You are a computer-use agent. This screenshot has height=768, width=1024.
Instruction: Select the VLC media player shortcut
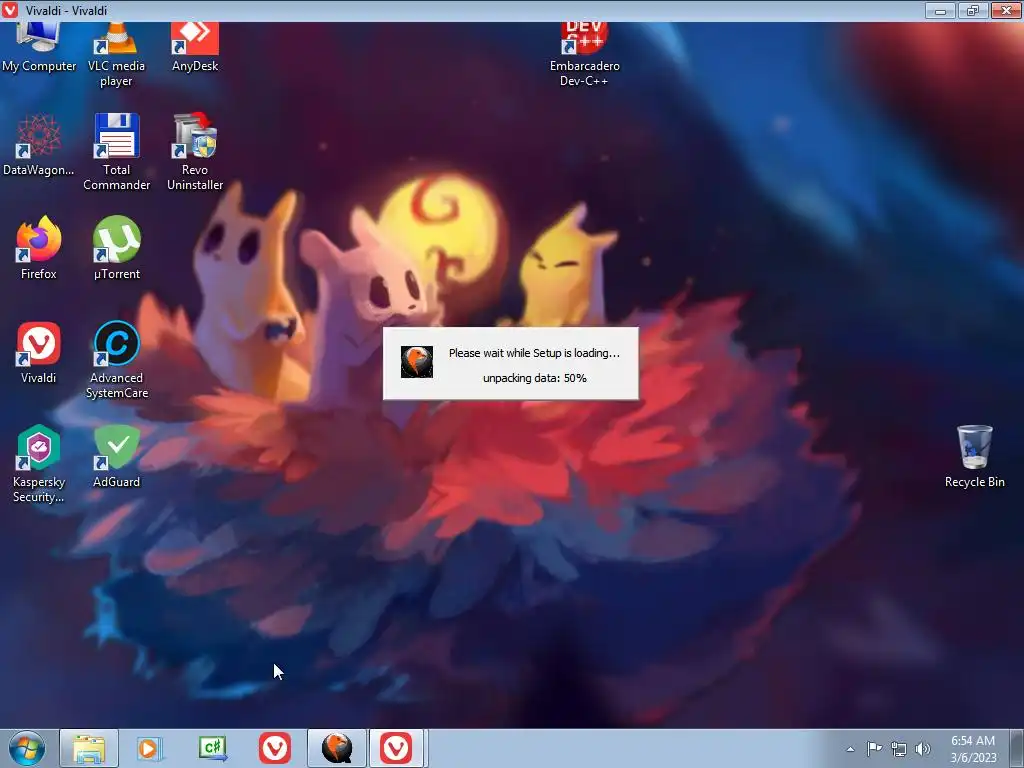tap(116, 56)
